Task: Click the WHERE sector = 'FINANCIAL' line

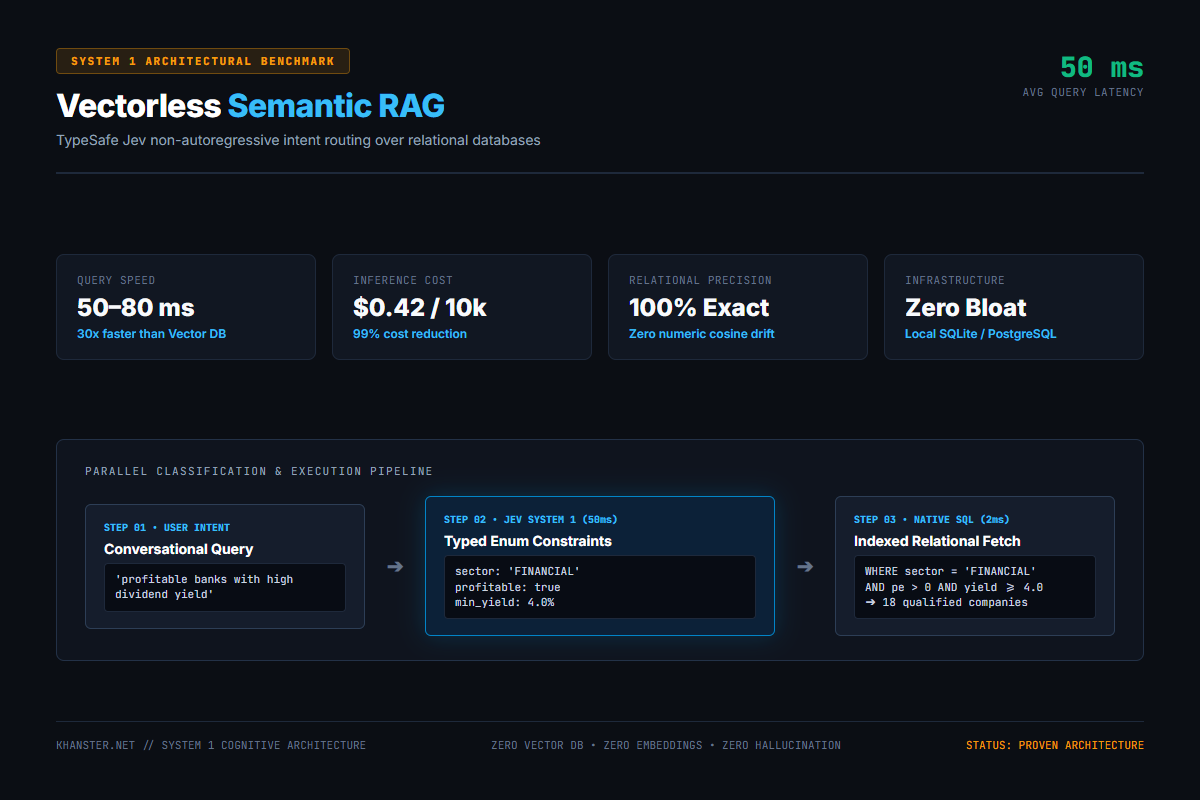Action: pos(950,571)
